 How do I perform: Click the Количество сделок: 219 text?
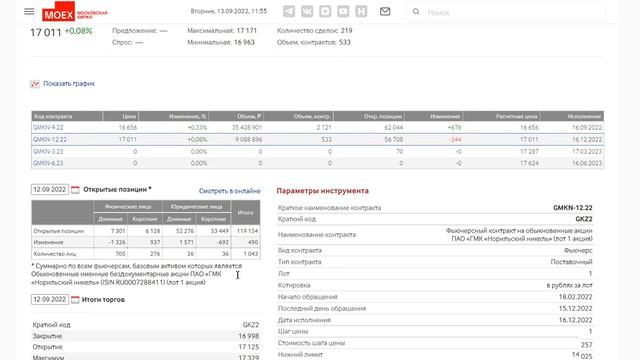pyautogui.click(x=315, y=31)
